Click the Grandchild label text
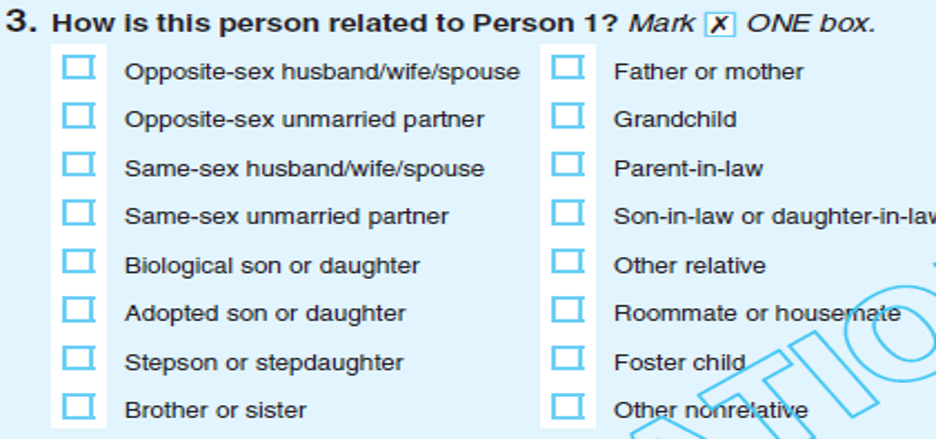This screenshot has height=439, width=936. point(675,120)
